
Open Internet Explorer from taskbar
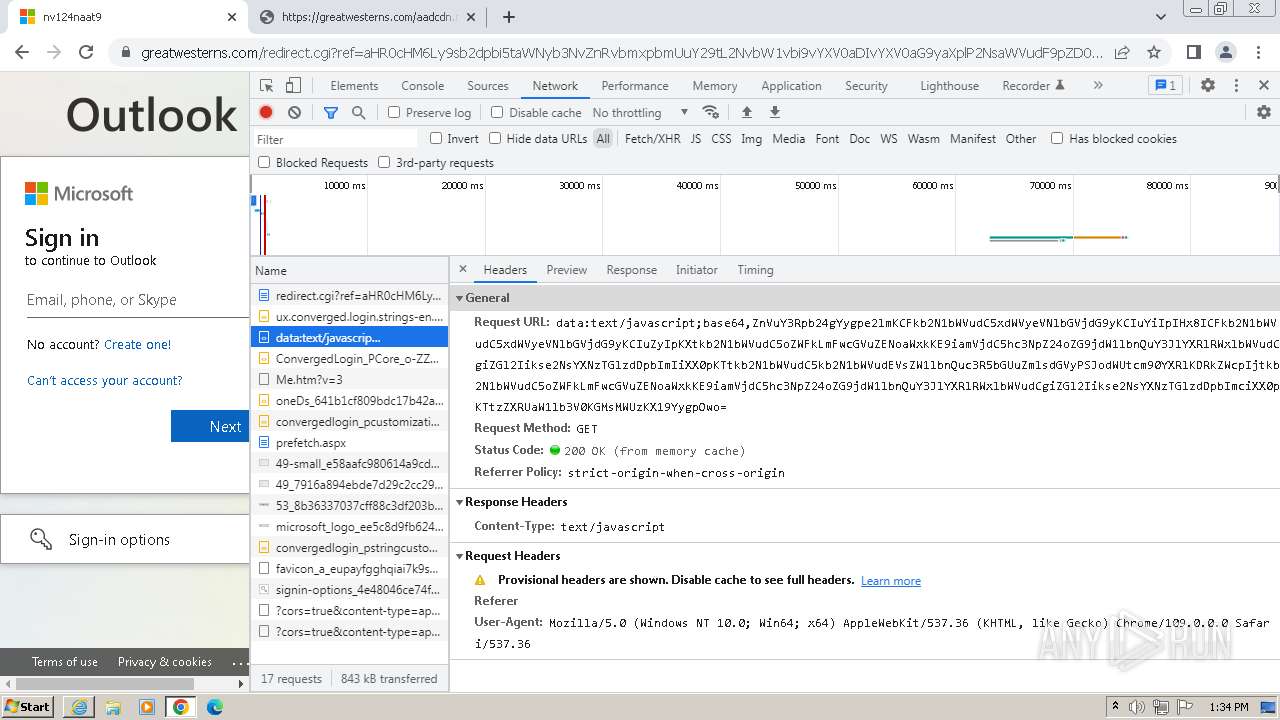[x=79, y=707]
